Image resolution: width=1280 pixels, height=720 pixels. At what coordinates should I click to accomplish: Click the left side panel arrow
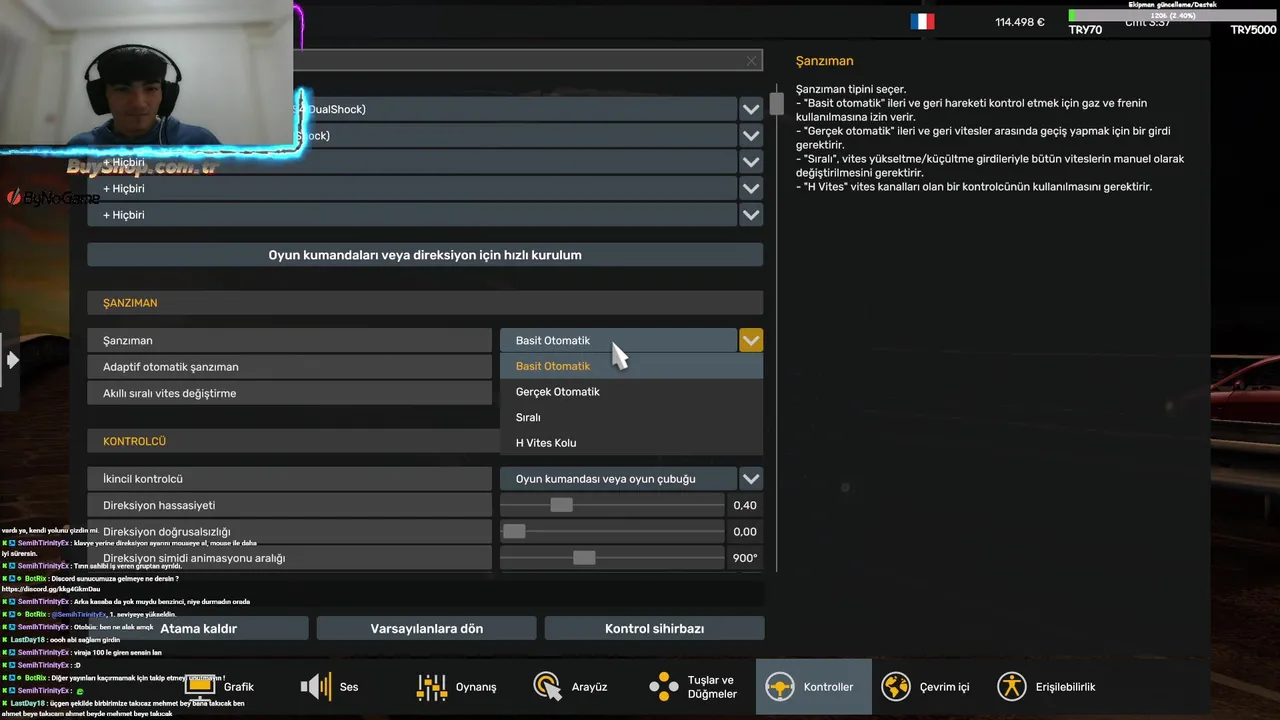pyautogui.click(x=12, y=359)
